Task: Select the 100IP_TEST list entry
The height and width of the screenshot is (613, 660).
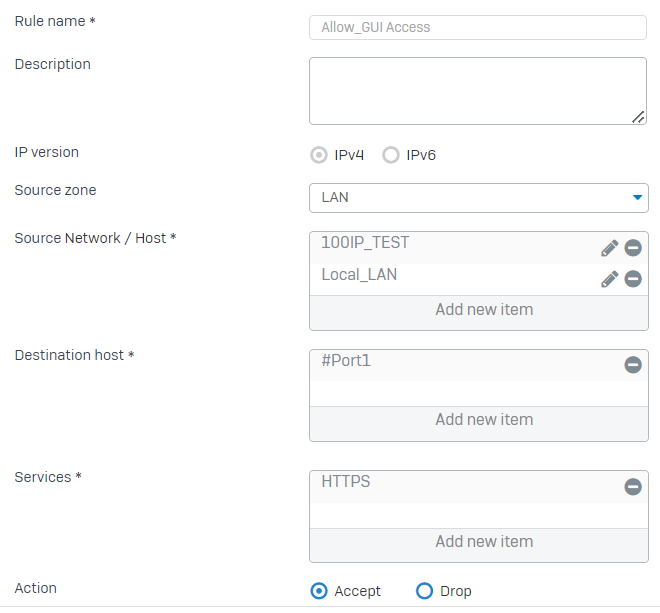Action: click(x=365, y=243)
